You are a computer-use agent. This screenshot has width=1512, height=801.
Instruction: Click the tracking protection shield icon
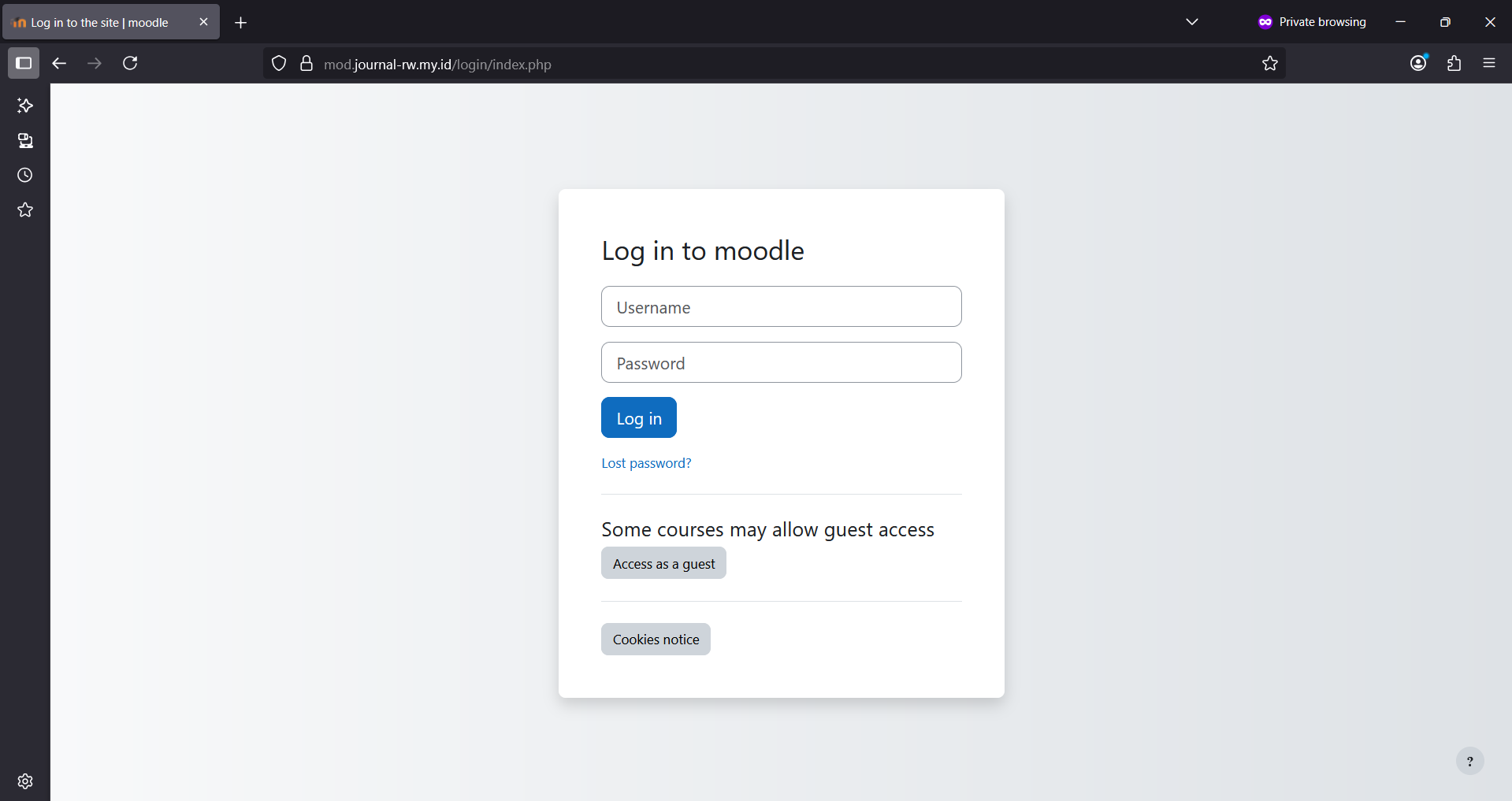[279, 64]
